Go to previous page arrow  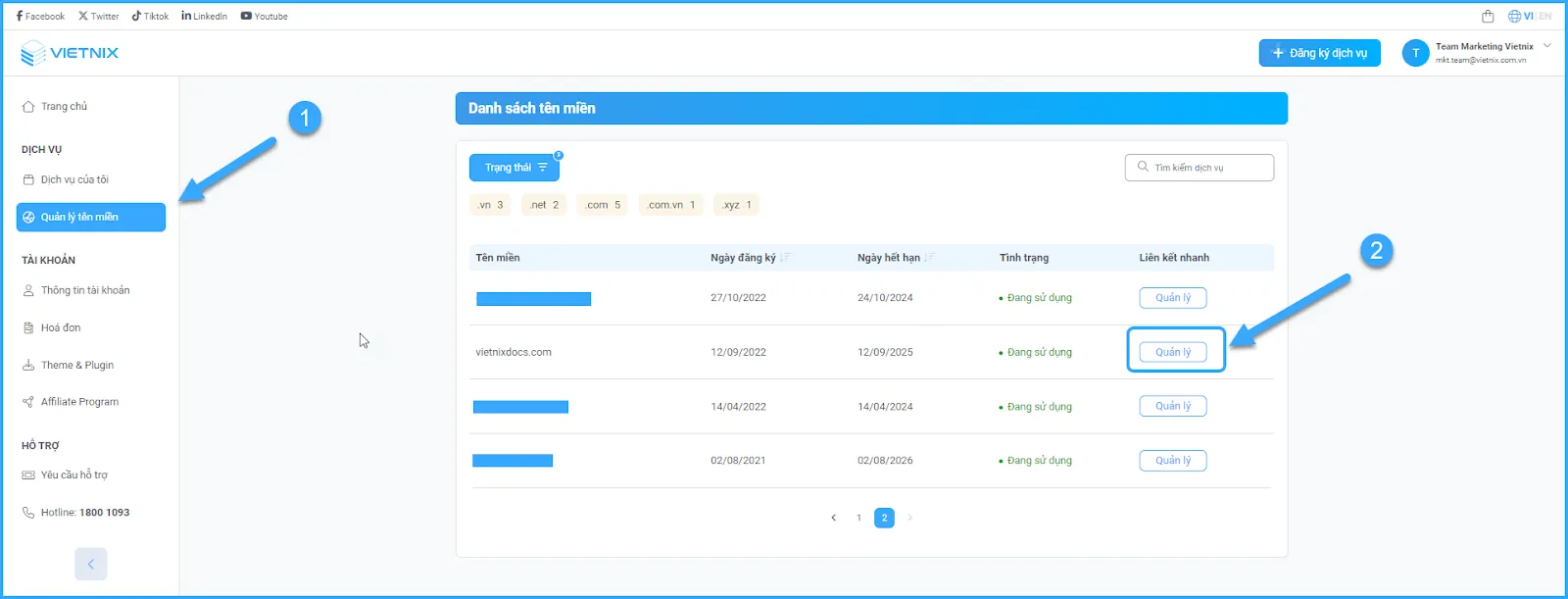coord(834,518)
